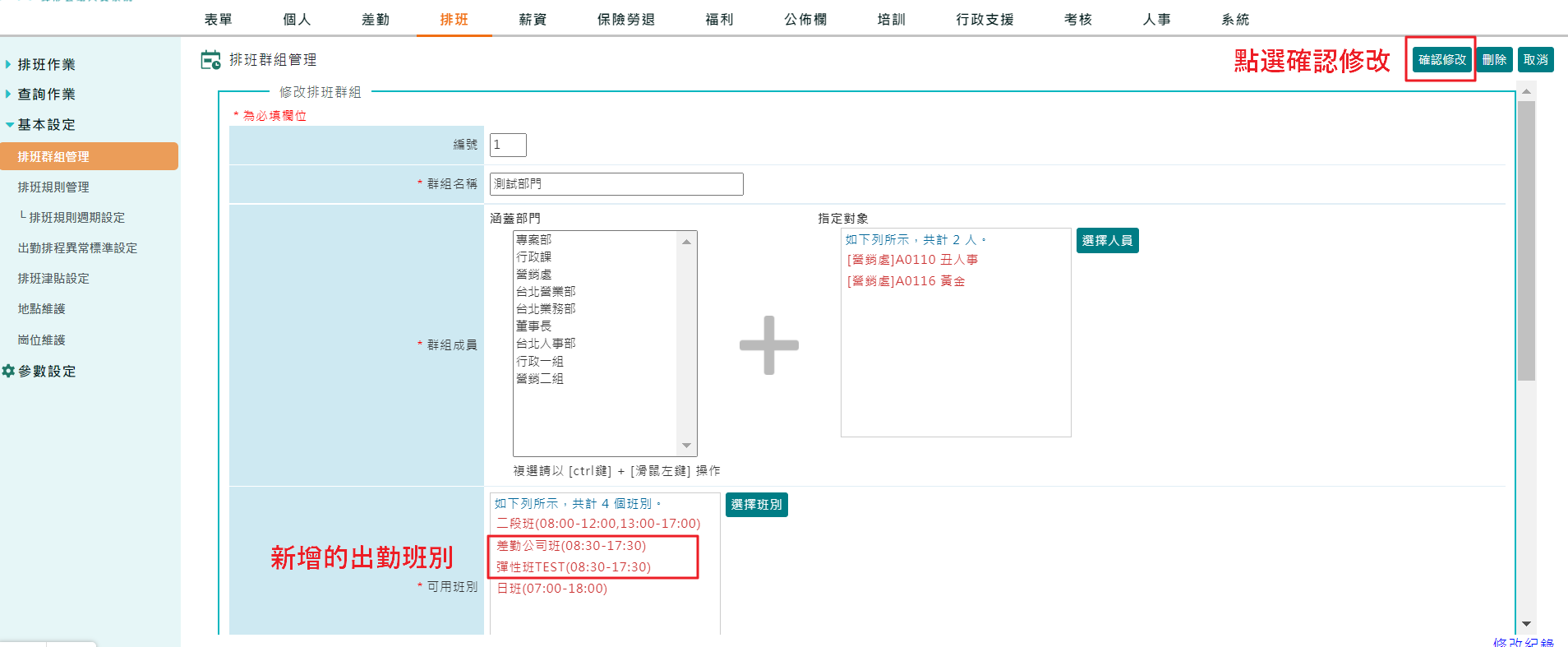Open 排班津貼設定 in the sidebar
1568x647 pixels.
(x=53, y=279)
